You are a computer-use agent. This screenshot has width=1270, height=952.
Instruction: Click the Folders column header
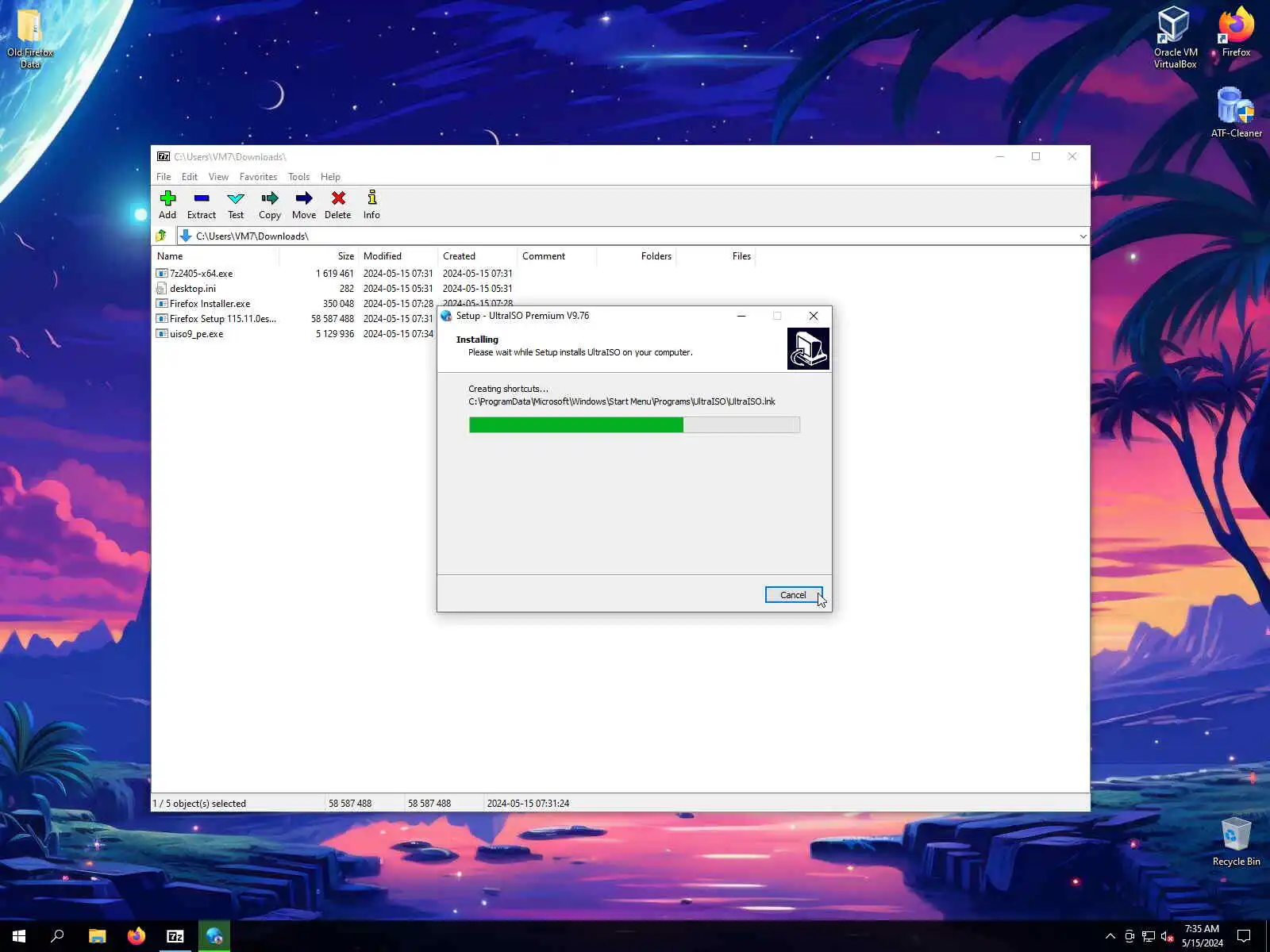pyautogui.click(x=636, y=256)
